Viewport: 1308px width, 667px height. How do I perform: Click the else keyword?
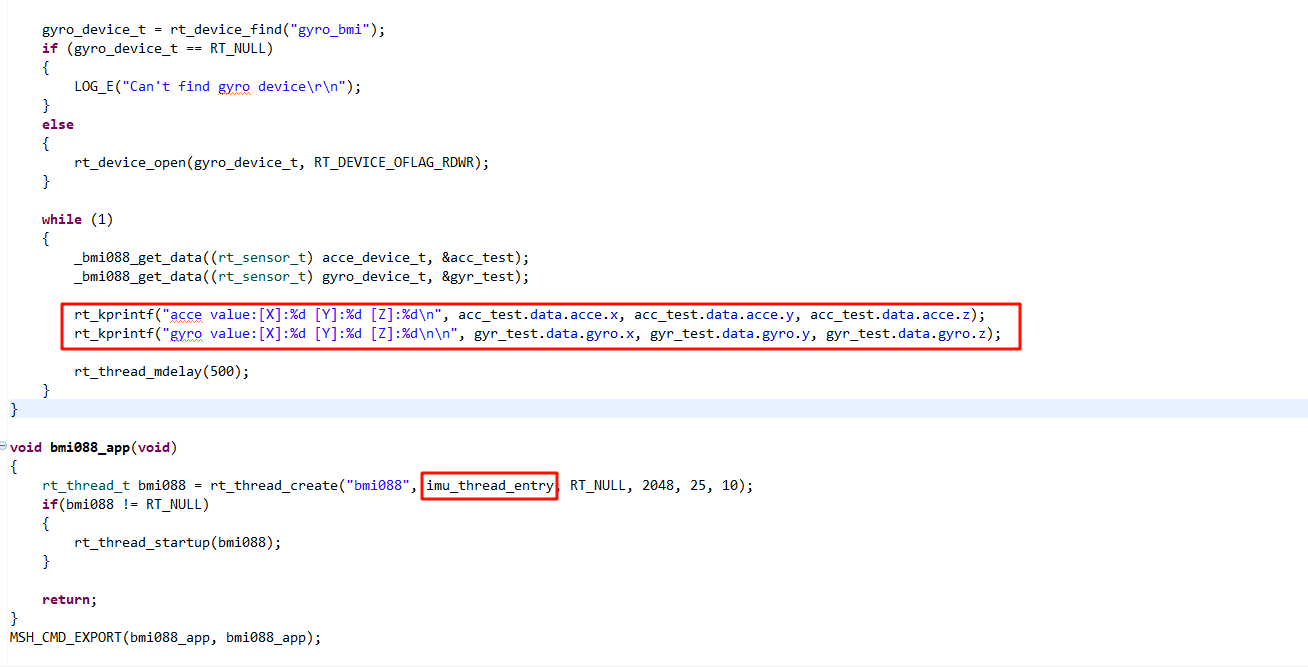[x=58, y=124]
